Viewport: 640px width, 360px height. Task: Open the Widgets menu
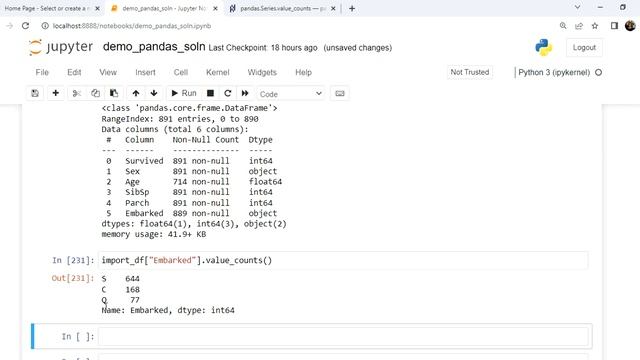(262, 72)
